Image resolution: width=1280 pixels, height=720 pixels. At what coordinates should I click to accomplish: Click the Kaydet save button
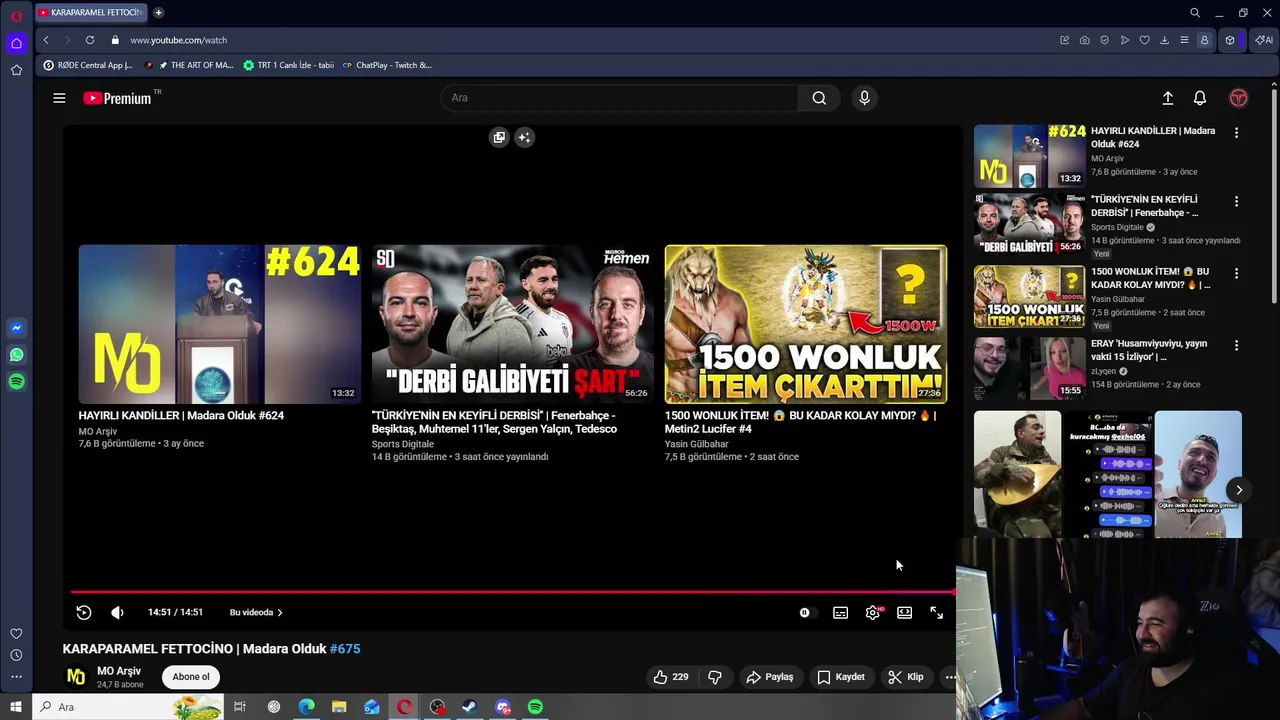[840, 677]
